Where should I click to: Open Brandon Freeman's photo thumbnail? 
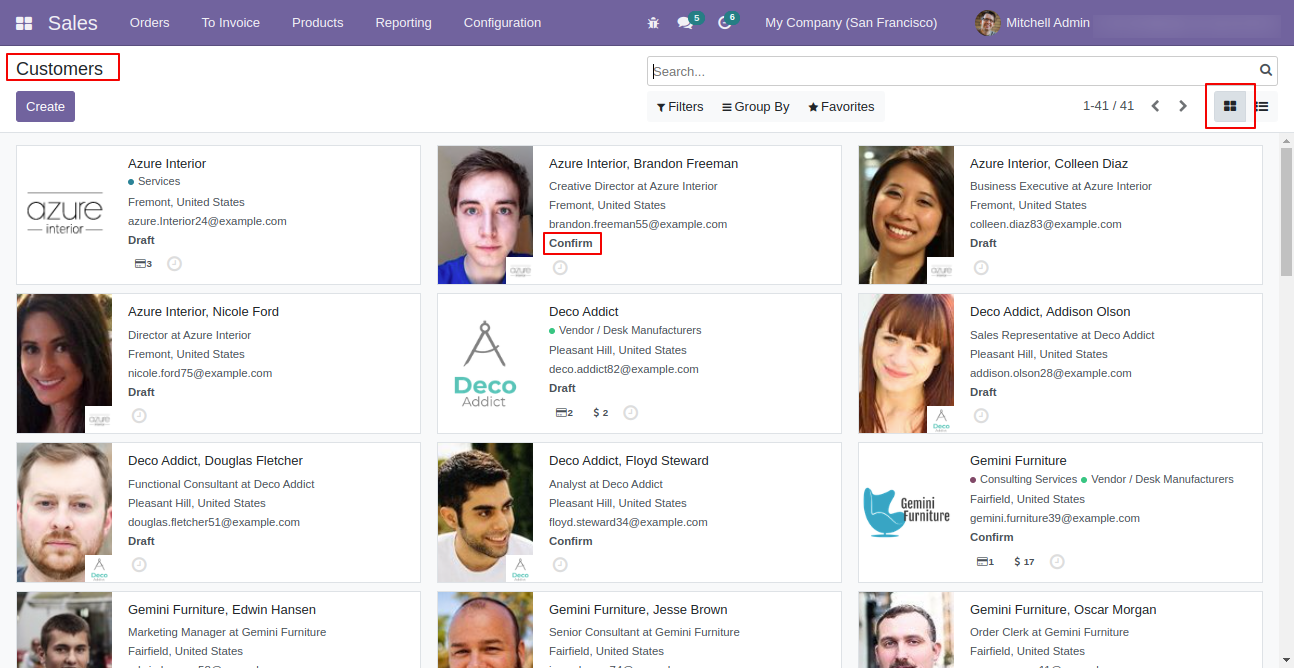(485, 215)
